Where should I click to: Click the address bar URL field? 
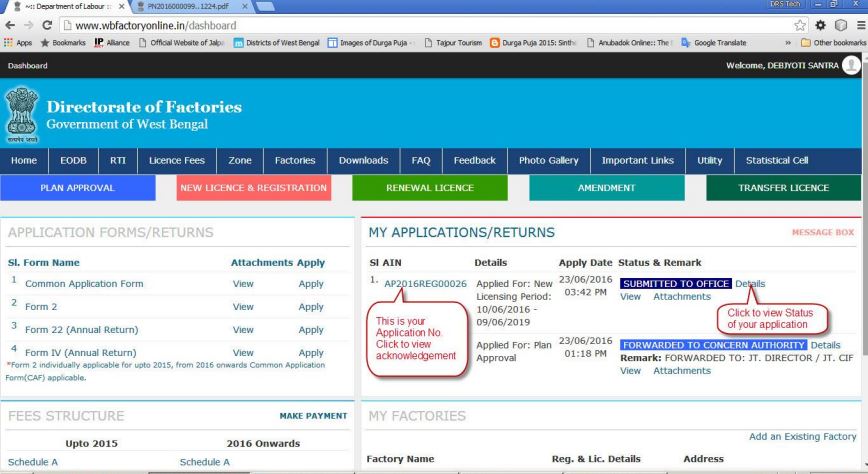coord(426,25)
